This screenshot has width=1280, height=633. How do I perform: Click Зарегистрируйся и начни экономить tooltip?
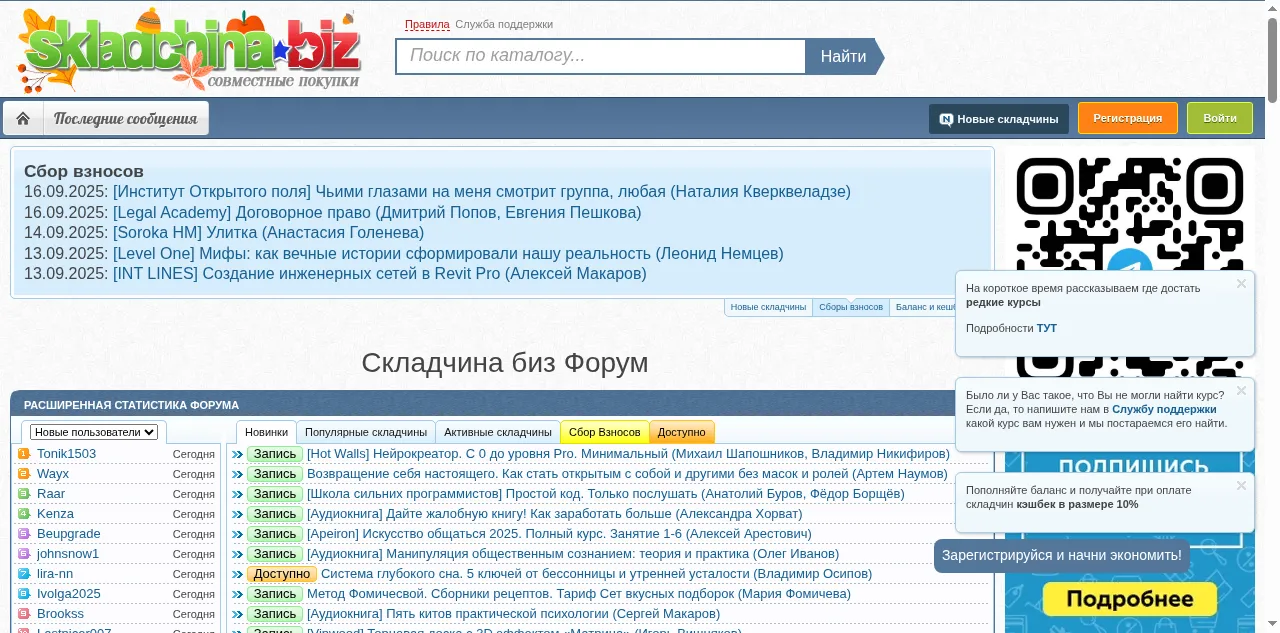(1062, 555)
